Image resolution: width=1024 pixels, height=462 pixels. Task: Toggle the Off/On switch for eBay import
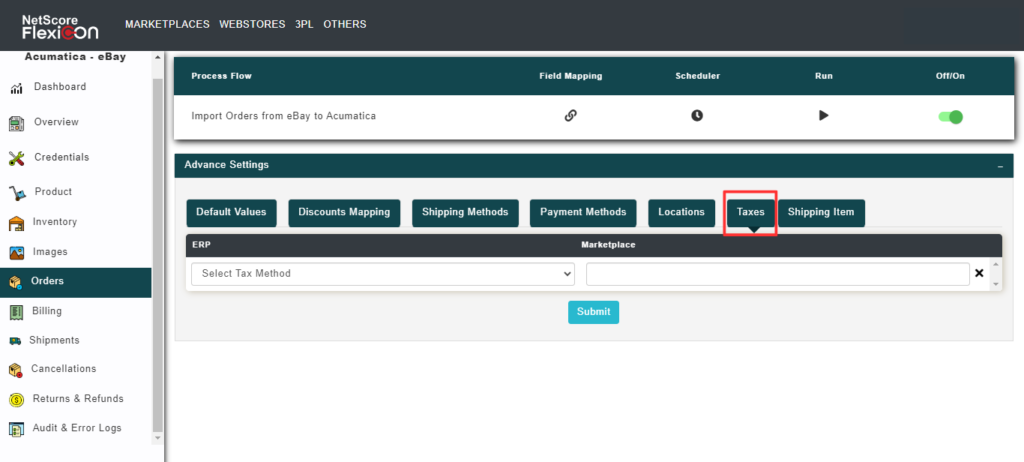pos(950,117)
